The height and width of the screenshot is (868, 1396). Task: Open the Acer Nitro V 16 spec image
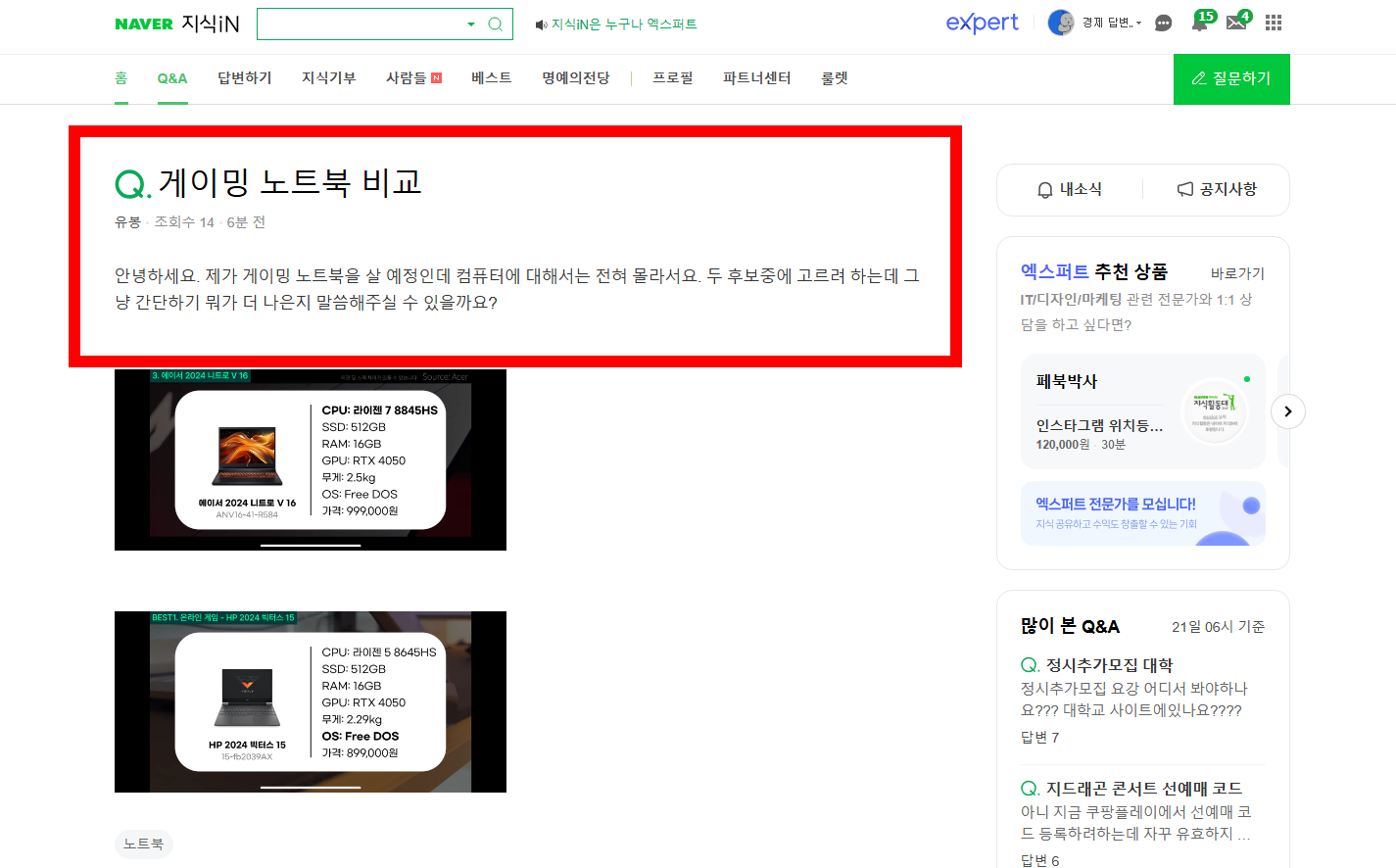click(x=311, y=459)
